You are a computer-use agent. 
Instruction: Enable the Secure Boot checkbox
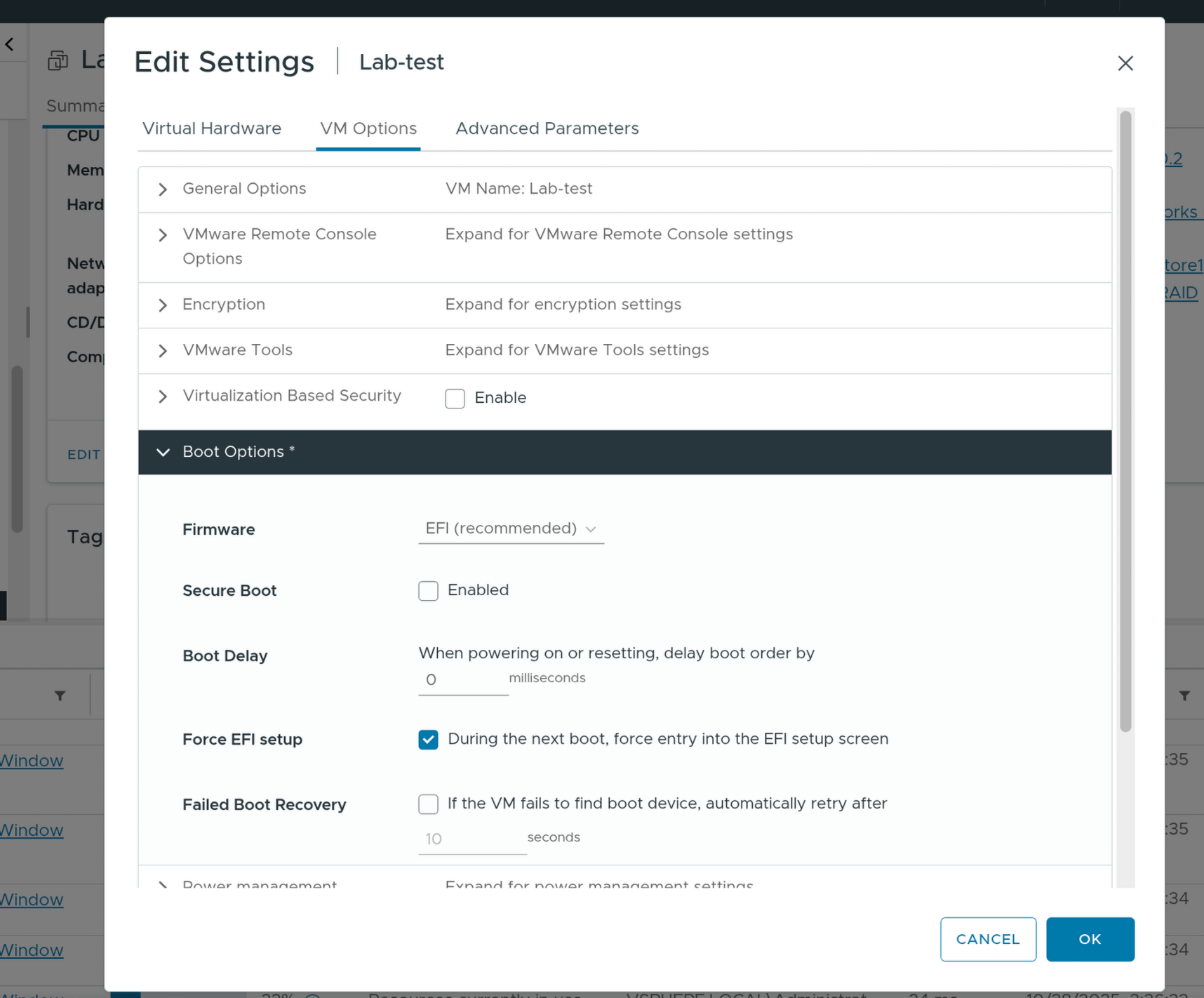[428, 591]
